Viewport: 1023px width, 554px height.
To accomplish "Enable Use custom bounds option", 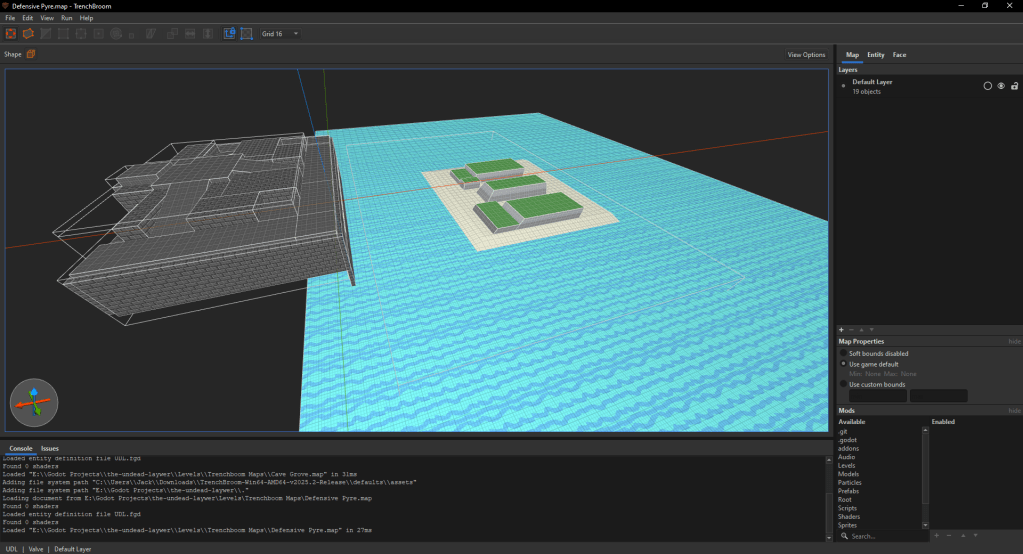I will 843,384.
